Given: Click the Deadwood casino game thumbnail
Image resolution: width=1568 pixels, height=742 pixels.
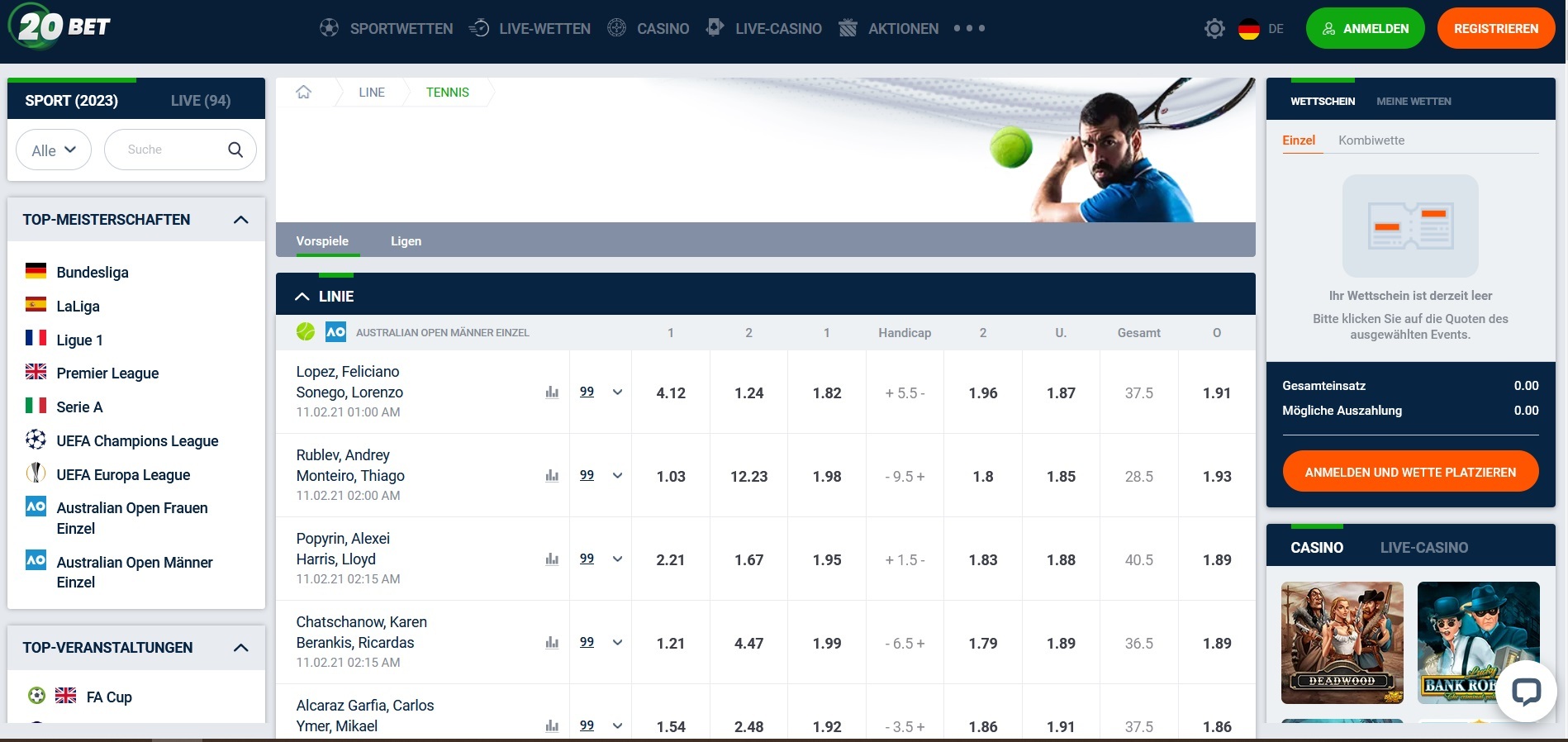Looking at the screenshot, I should [x=1342, y=642].
